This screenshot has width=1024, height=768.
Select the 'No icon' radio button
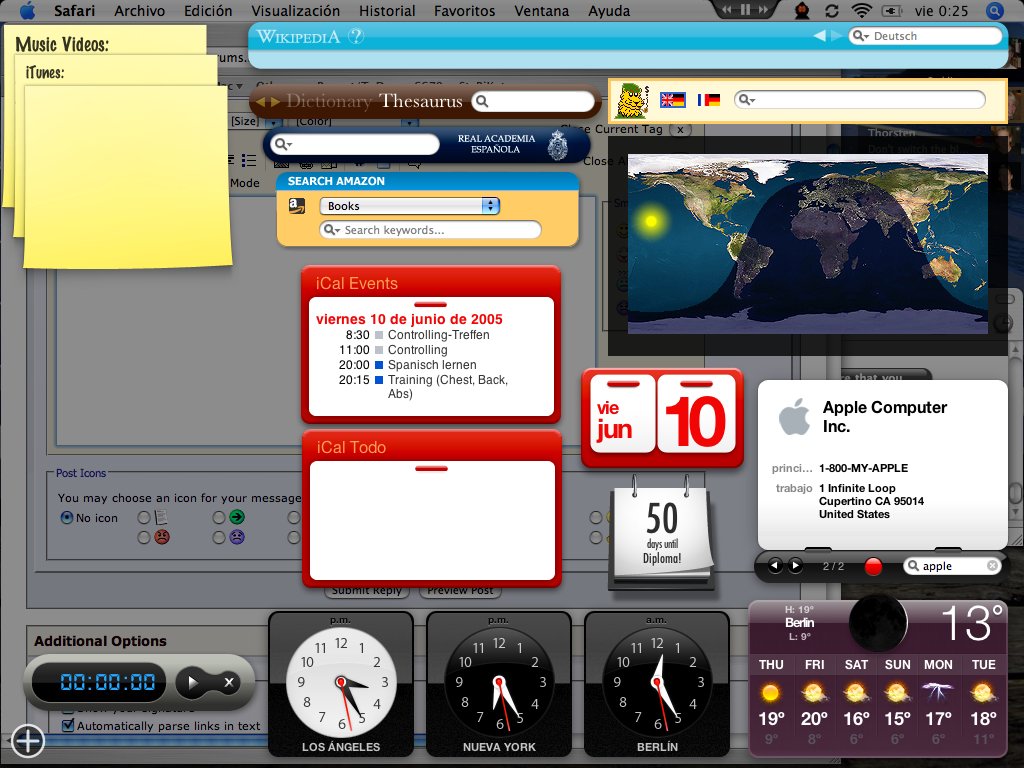click(x=67, y=518)
